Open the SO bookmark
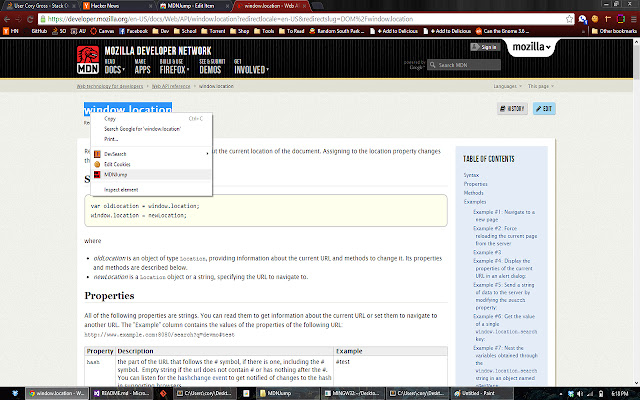This screenshot has width=640, height=400. [x=59, y=31]
